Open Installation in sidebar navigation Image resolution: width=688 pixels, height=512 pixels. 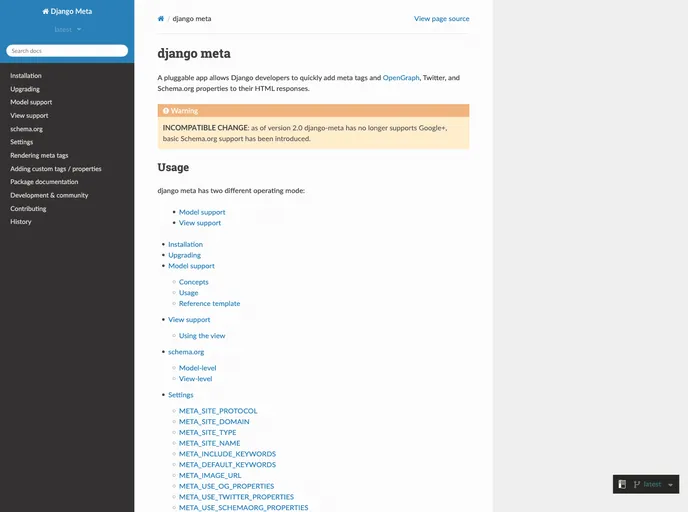26,75
